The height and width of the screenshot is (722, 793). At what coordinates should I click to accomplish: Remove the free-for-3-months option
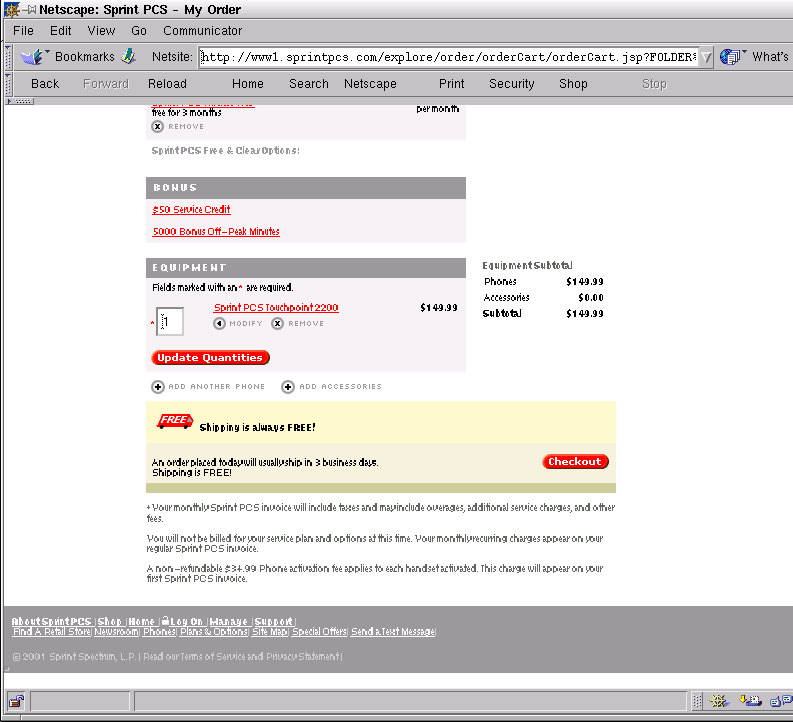(158, 126)
